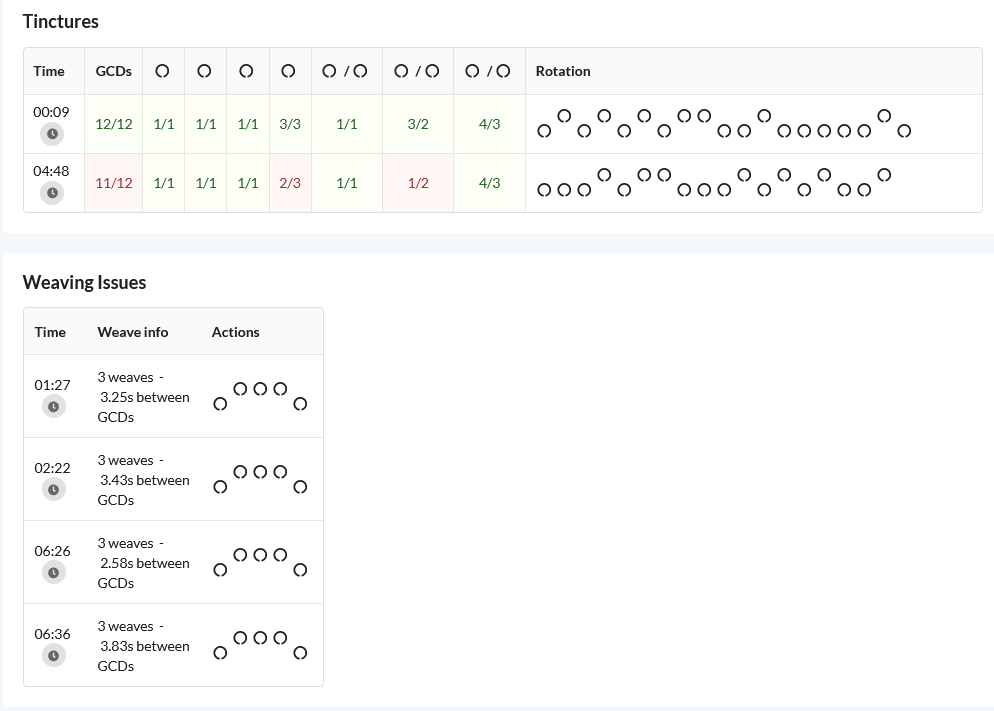
Task: Click last rotation icon in 00:09 tincture row
Action: (905, 131)
